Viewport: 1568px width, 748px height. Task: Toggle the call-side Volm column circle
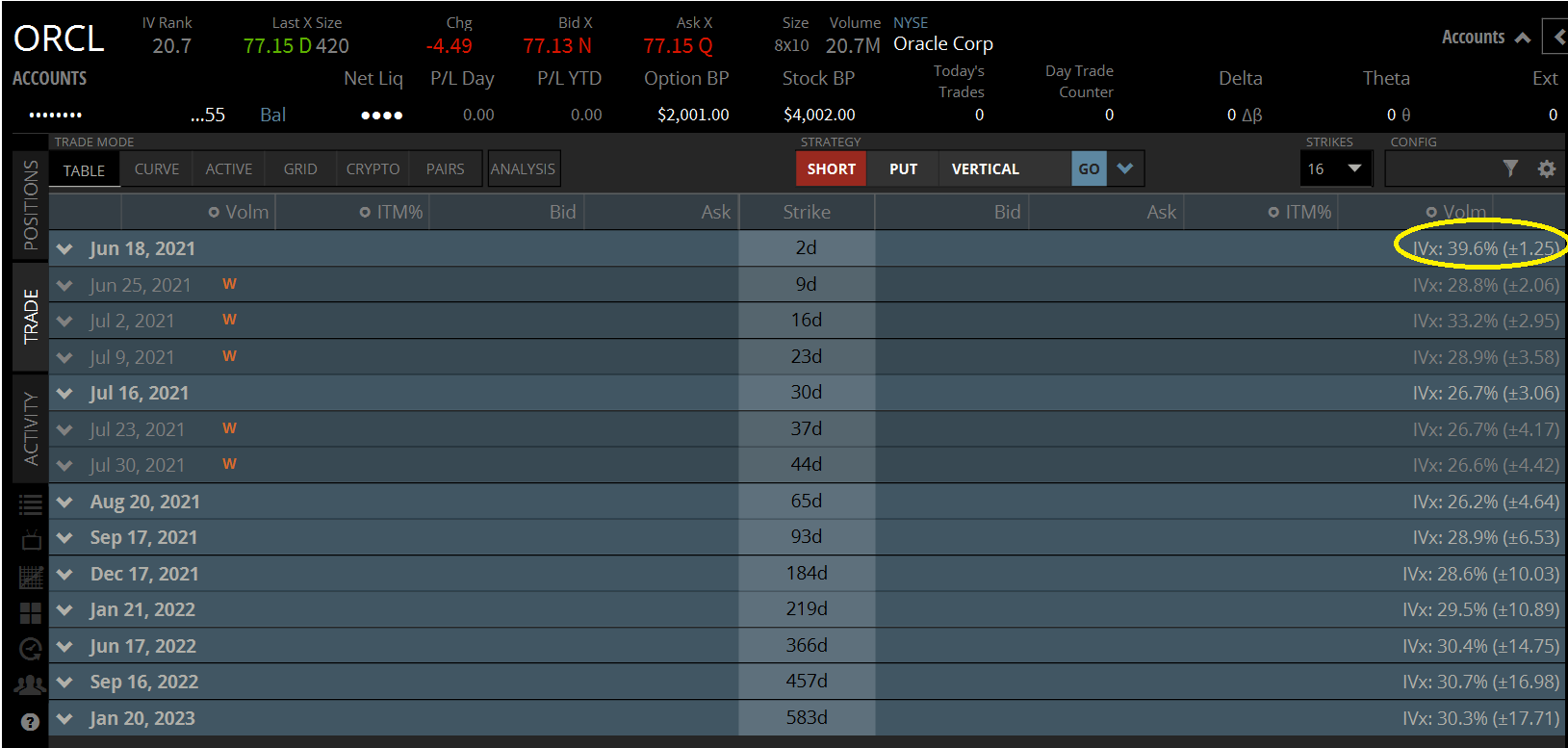214,213
